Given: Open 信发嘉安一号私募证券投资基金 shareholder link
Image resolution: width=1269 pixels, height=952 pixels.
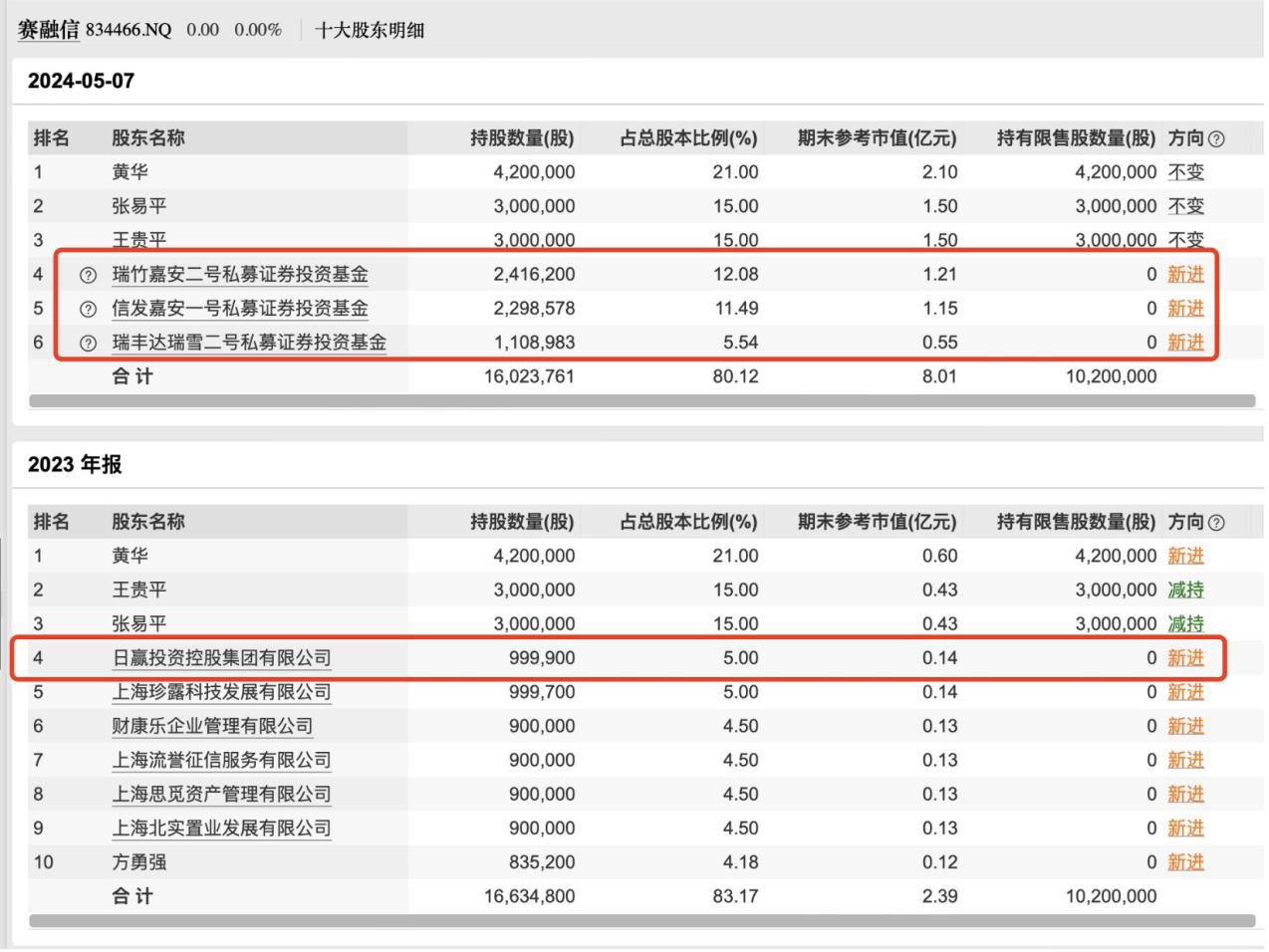Looking at the screenshot, I should click(240, 308).
